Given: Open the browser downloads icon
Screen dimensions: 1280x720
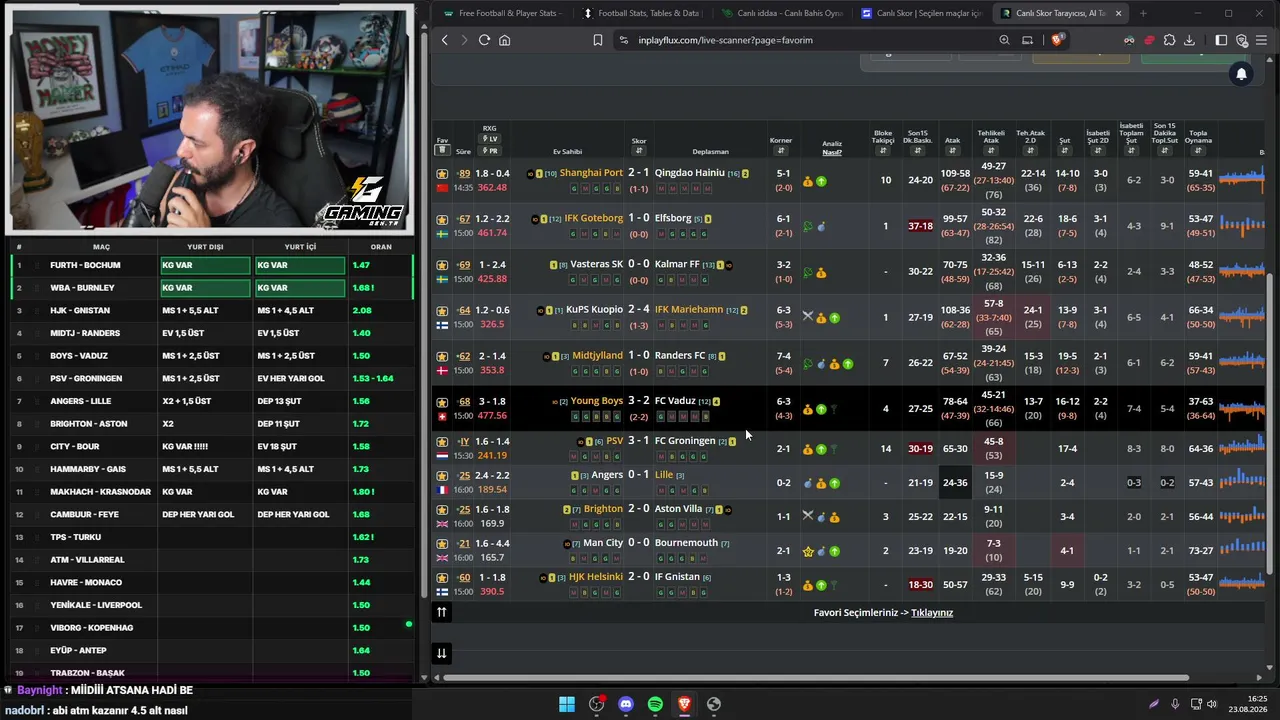Looking at the screenshot, I should (x=1189, y=40).
